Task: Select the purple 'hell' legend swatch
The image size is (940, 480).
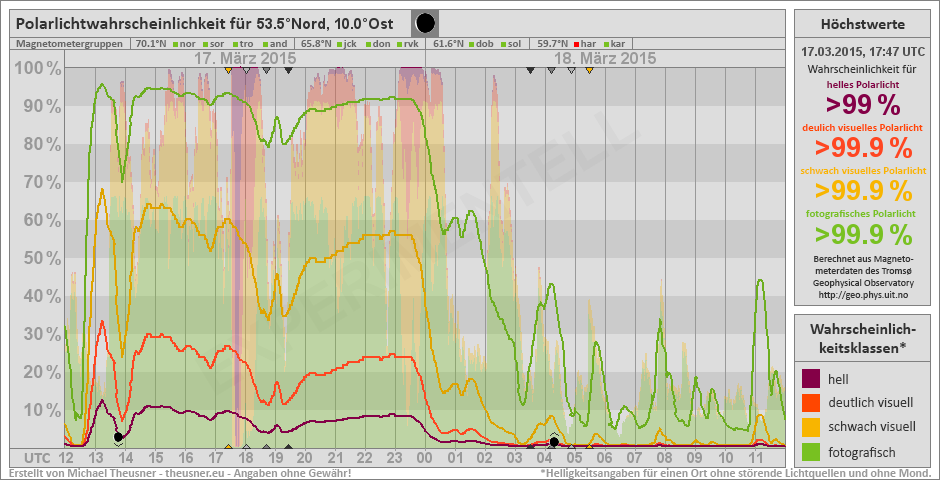Action: pyautogui.click(x=811, y=379)
